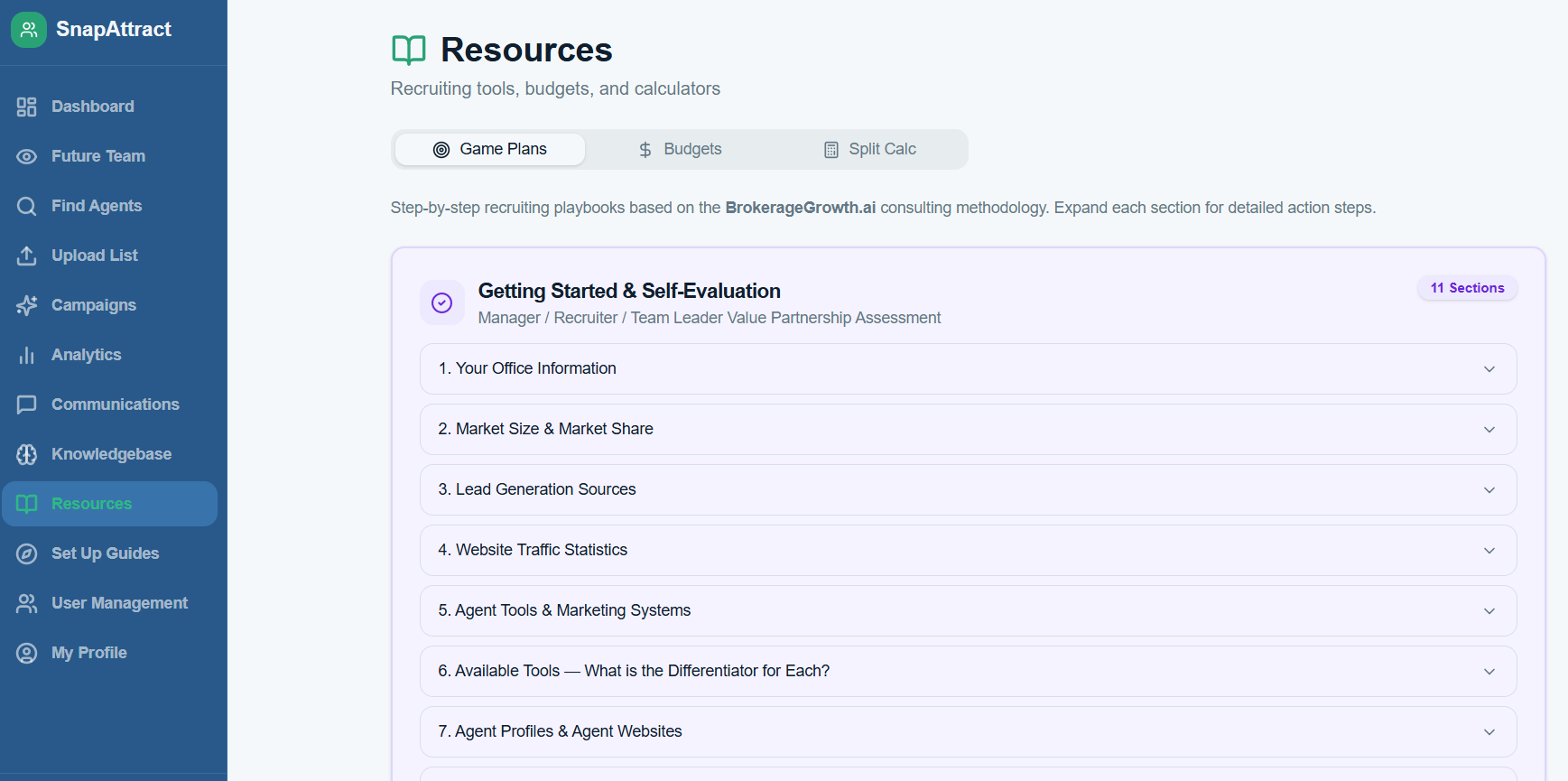Screen dimensions: 1568x781
Task: Click the Knowledgebase brain icon
Action: point(27,454)
